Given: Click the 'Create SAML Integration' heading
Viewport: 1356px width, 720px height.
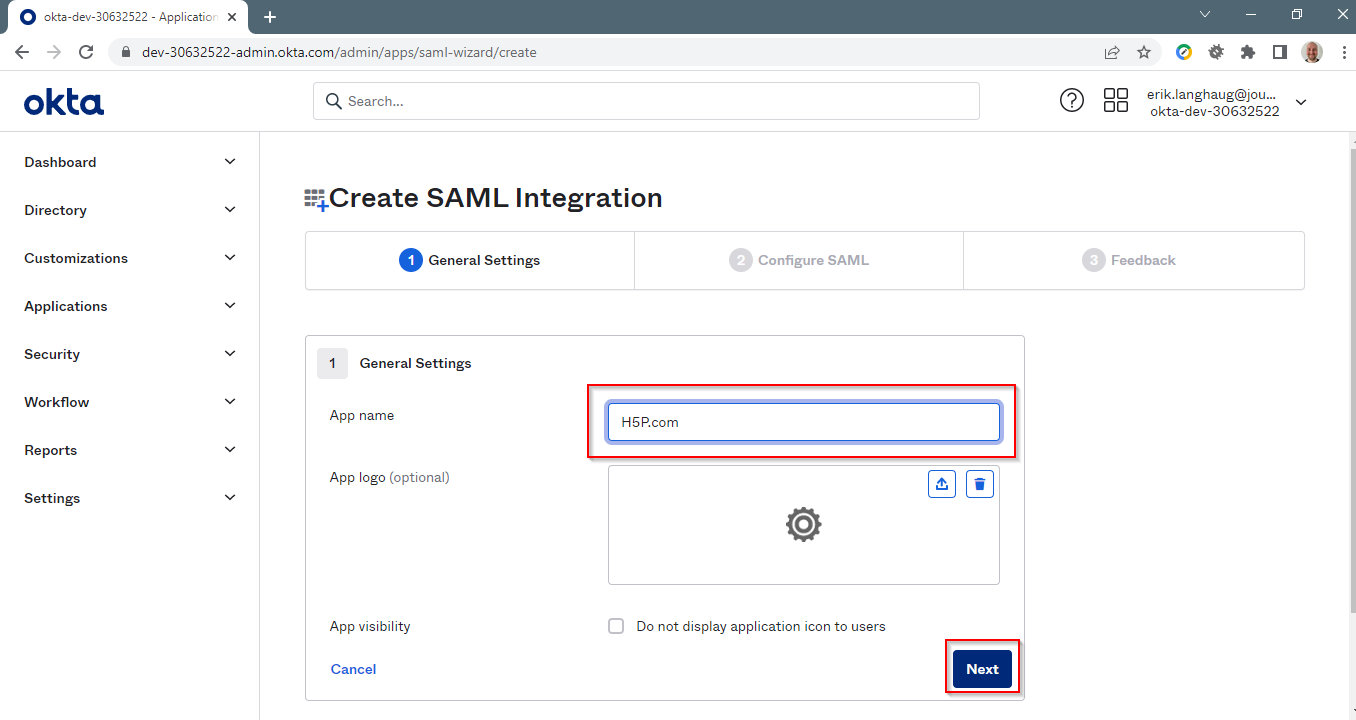Looking at the screenshot, I should coord(496,198).
